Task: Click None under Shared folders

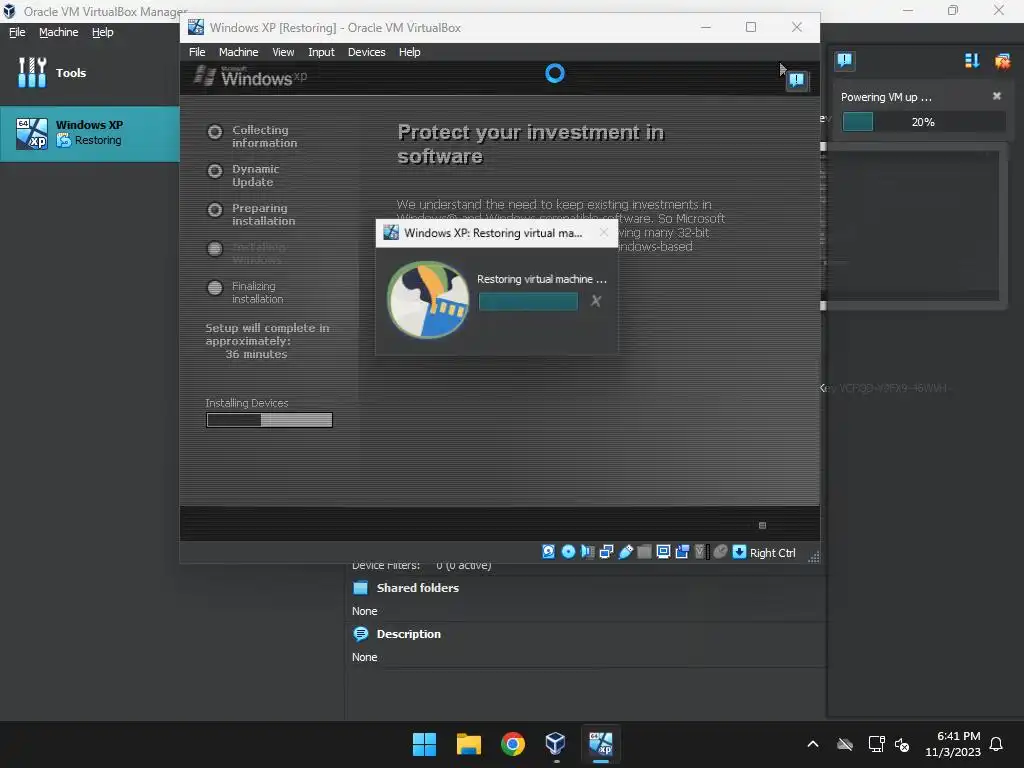Action: [364, 611]
